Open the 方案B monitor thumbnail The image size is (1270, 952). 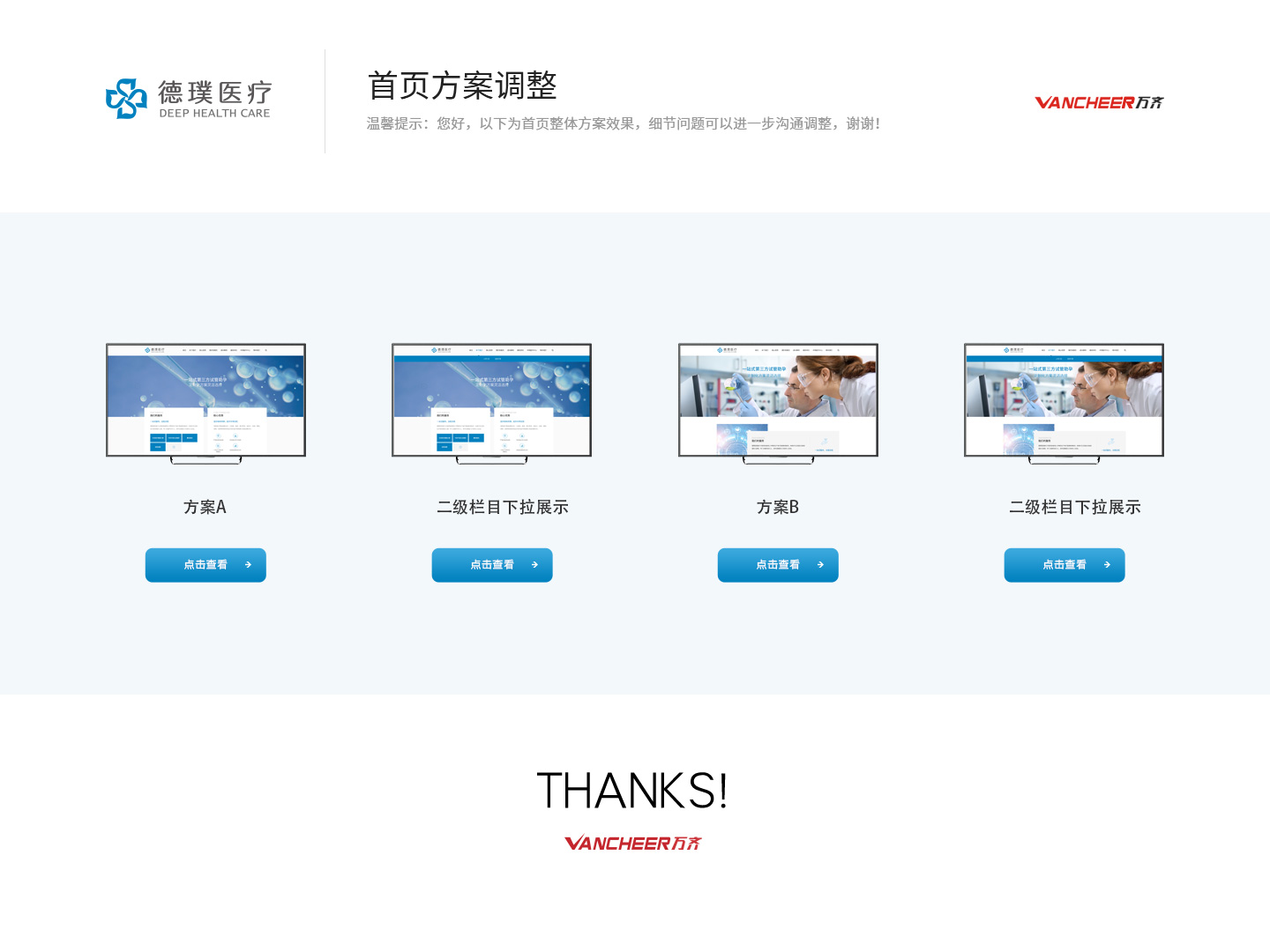pos(778,404)
